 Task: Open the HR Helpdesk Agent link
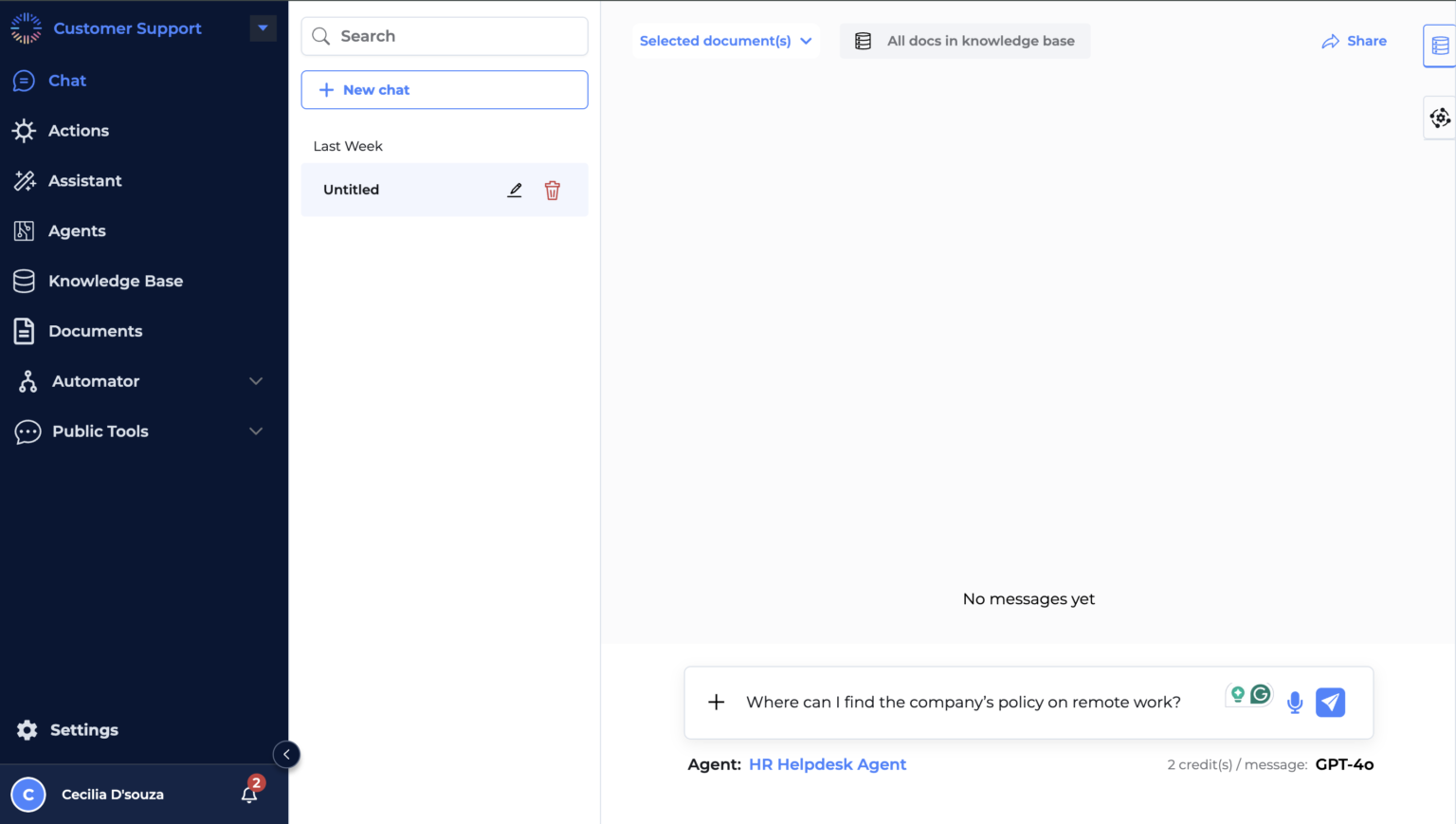(x=828, y=764)
